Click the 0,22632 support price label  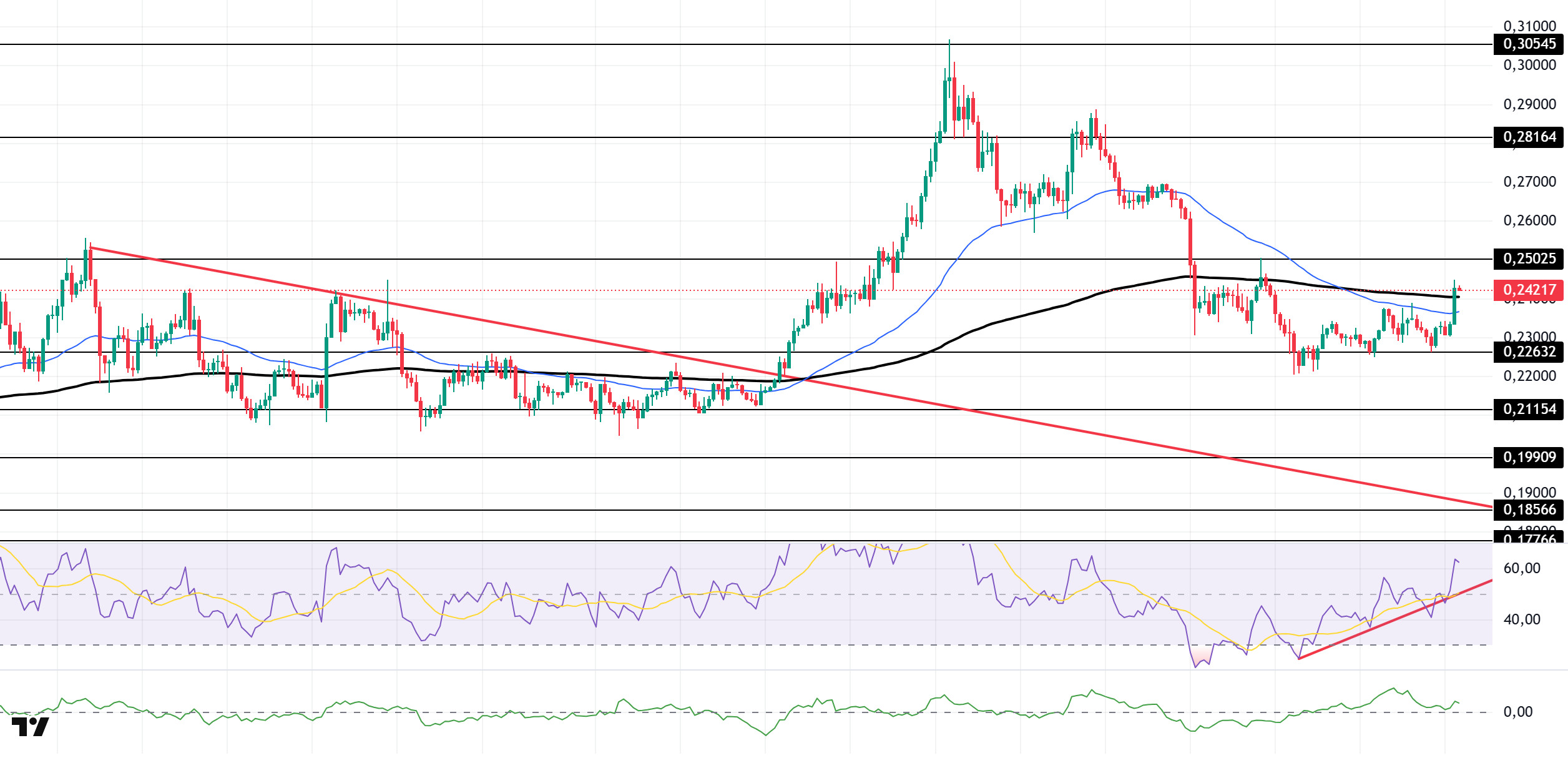[x=1529, y=352]
